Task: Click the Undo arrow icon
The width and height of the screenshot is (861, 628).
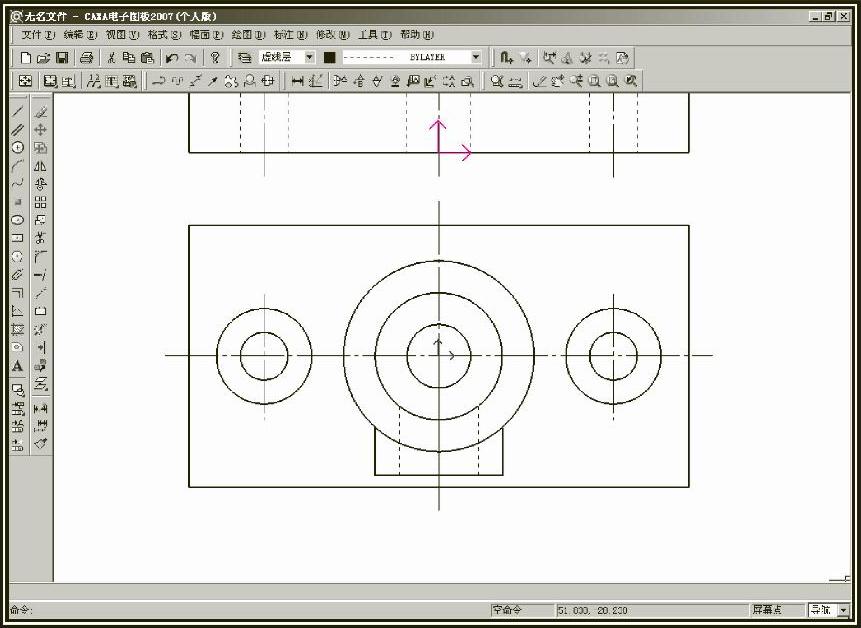Action: tap(172, 58)
